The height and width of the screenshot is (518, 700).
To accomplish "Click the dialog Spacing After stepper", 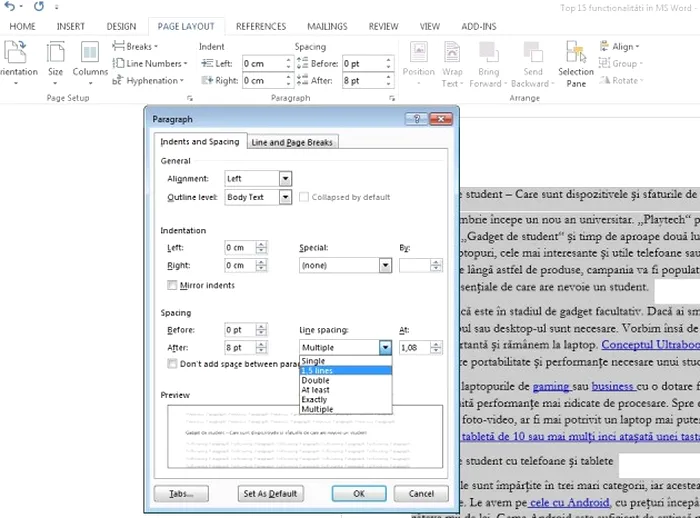I will click(x=261, y=347).
